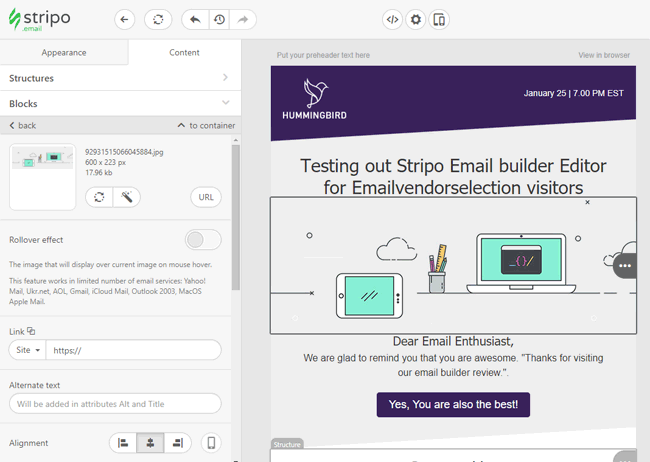Click the preheader text placeholder
The image size is (650, 462).
(x=323, y=55)
